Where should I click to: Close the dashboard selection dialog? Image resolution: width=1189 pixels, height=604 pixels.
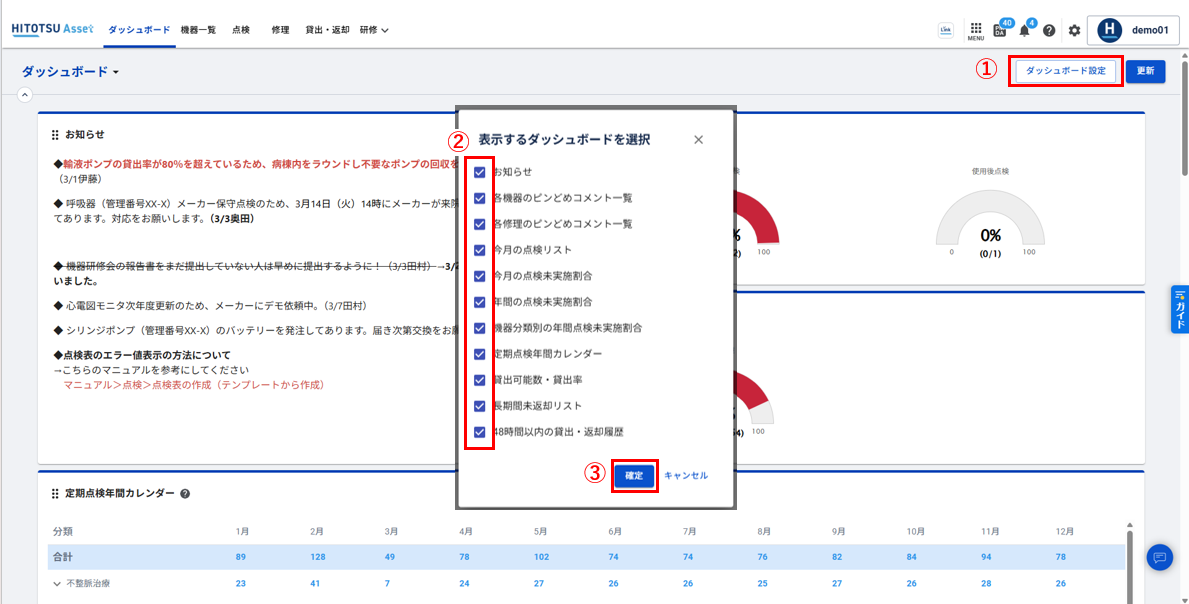coord(698,140)
